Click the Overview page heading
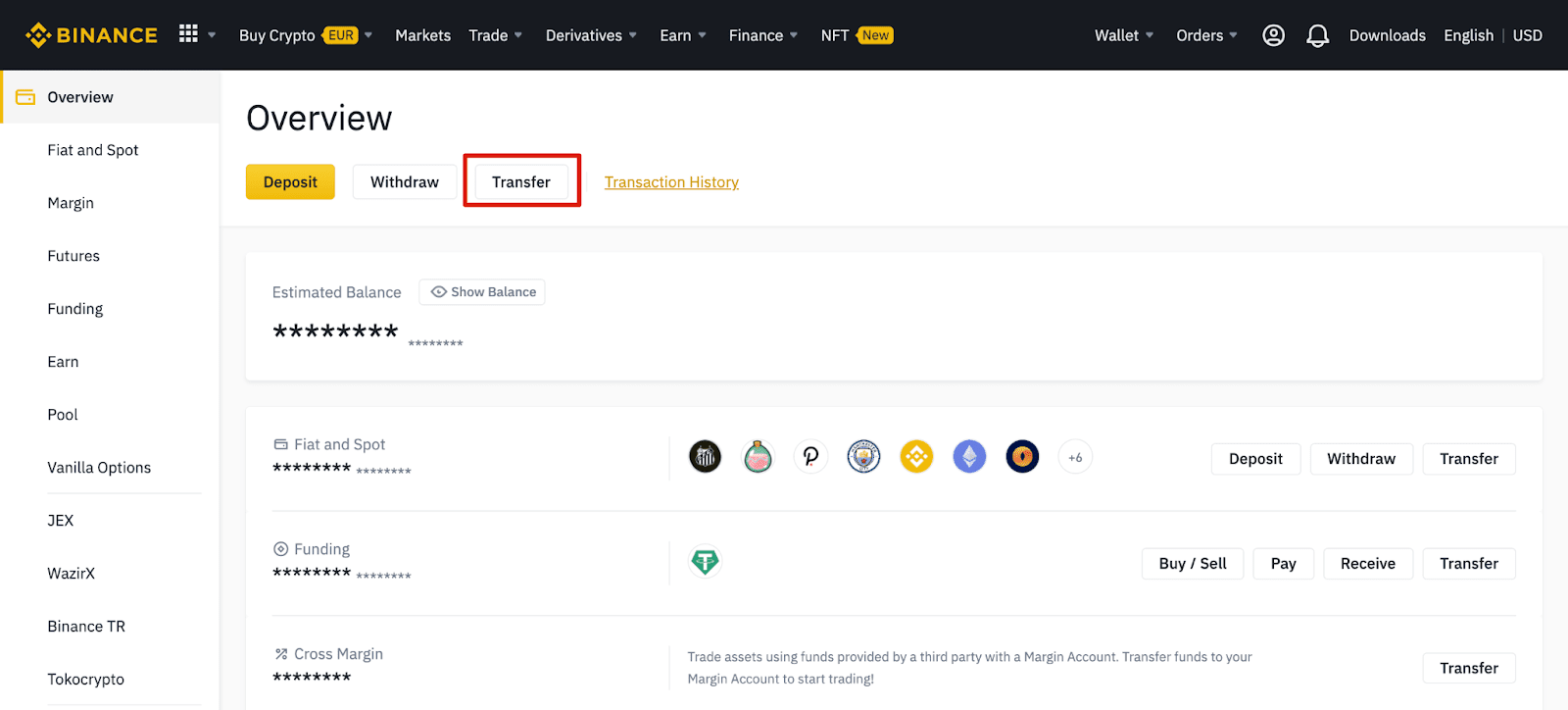Viewport: 1568px width, 710px height. click(x=319, y=118)
